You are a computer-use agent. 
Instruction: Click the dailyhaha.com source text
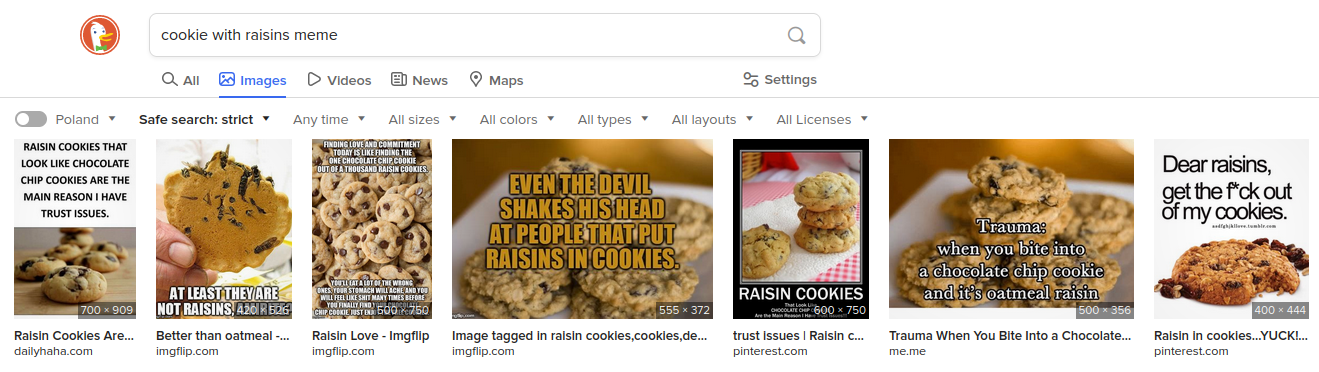click(53, 351)
